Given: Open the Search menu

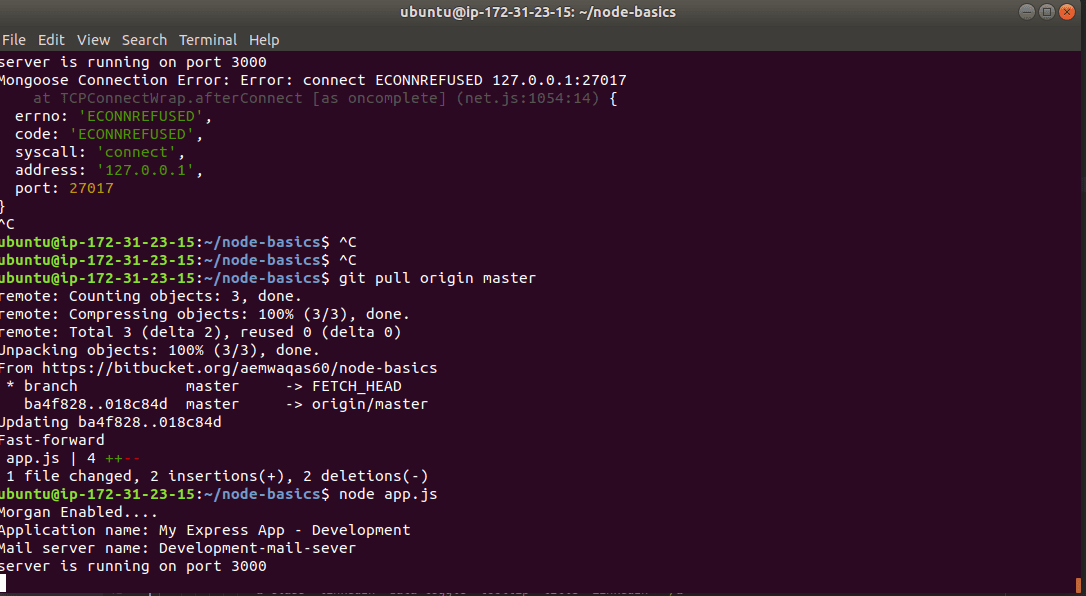Looking at the screenshot, I should point(144,40).
